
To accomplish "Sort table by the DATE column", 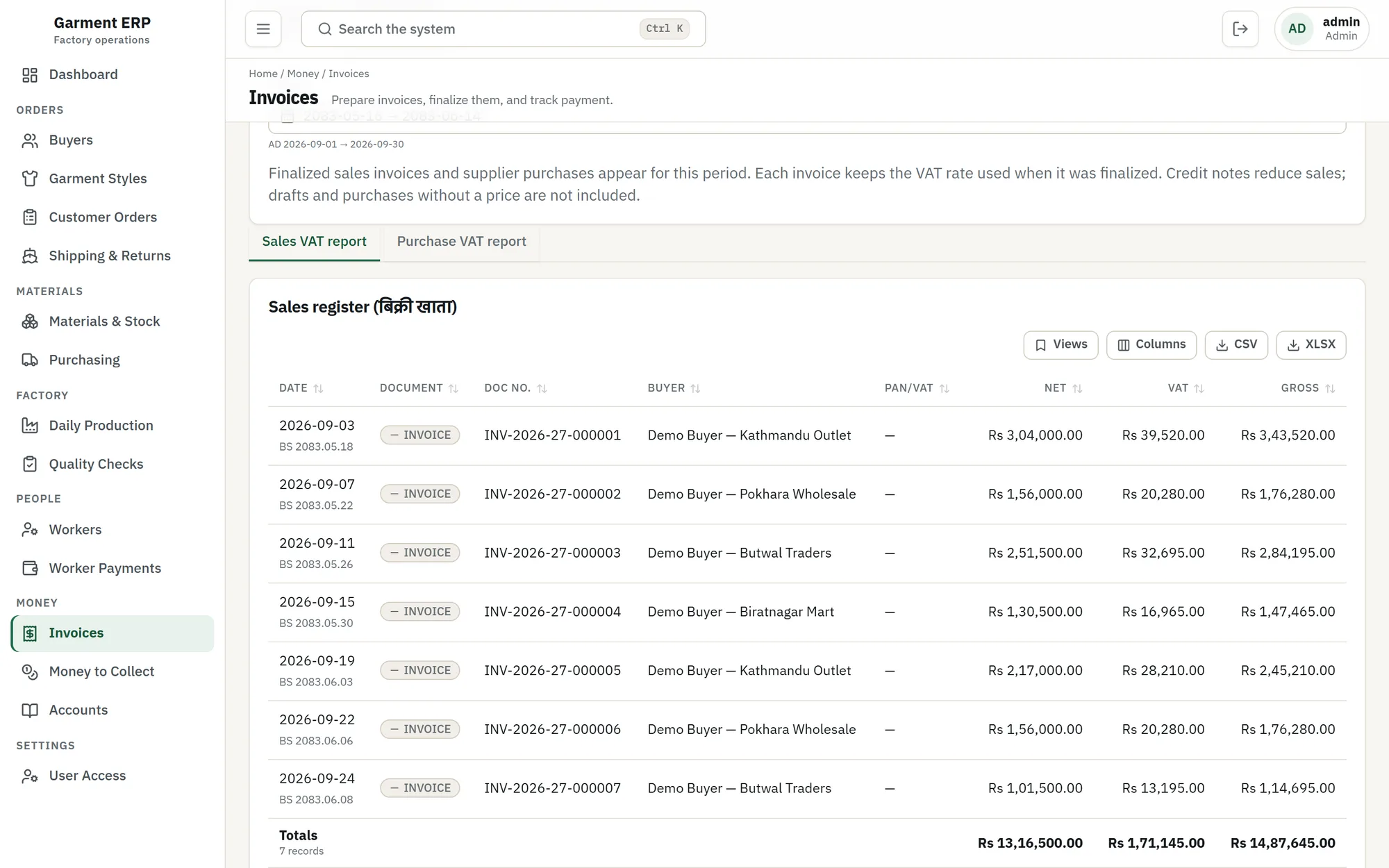I will click(301, 388).
